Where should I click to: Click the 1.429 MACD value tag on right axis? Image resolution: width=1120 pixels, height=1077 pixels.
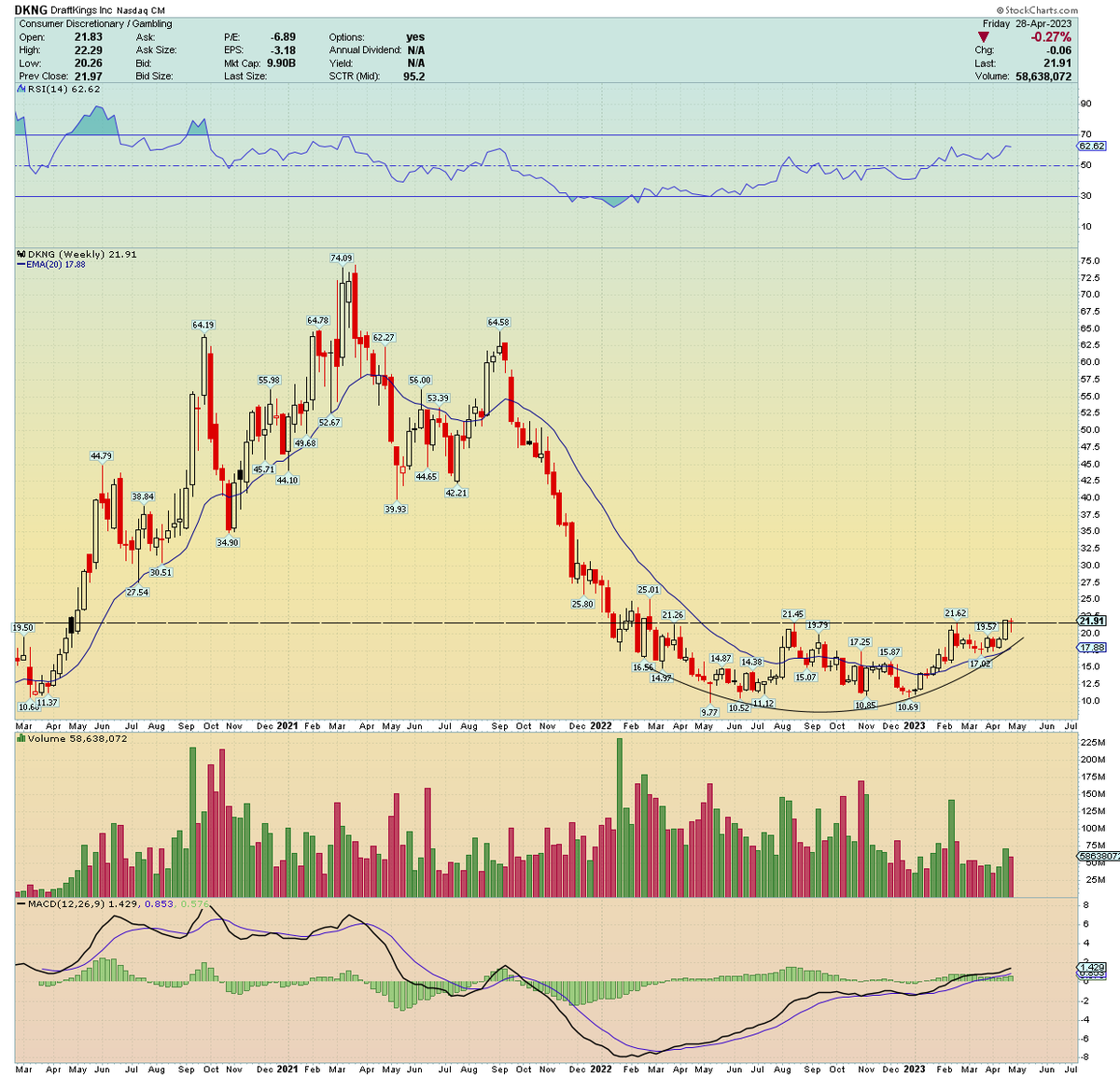[1091, 967]
